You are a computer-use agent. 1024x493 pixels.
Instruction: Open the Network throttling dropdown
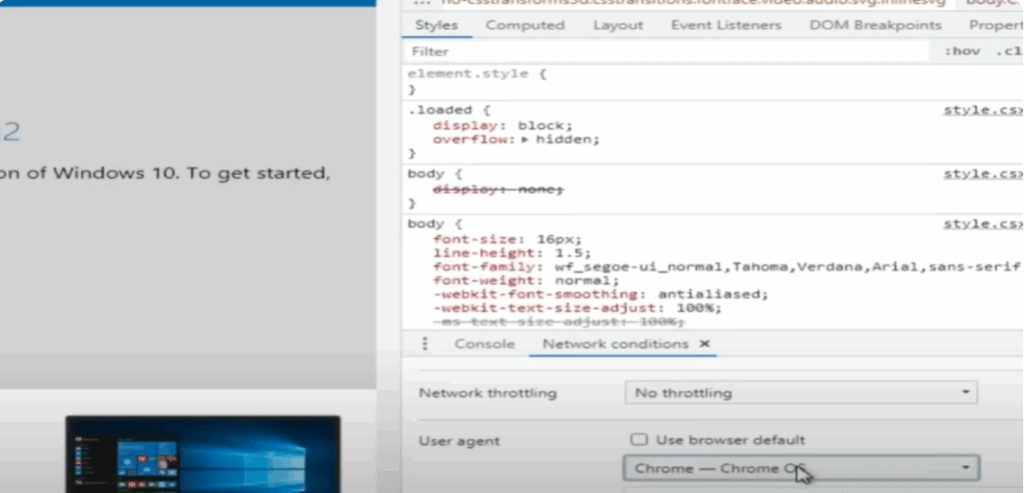[x=801, y=393]
